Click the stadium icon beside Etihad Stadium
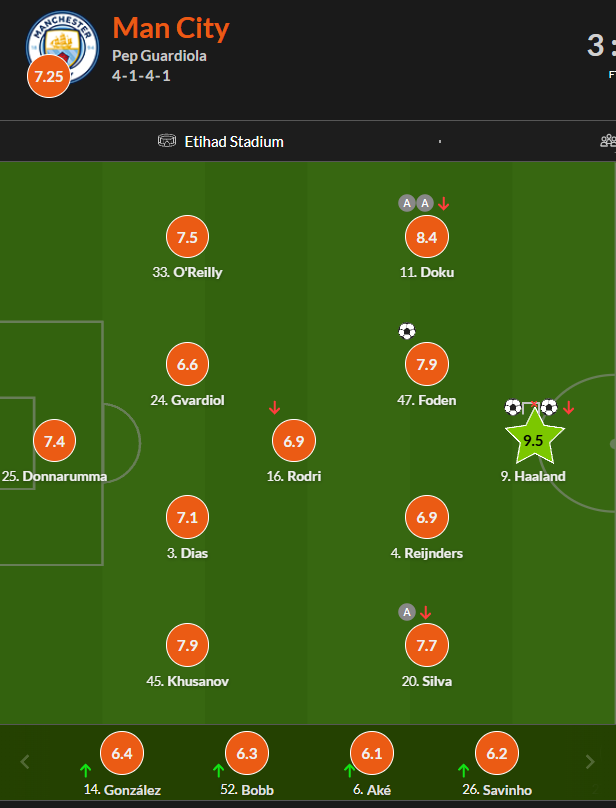The image size is (616, 808). click(x=167, y=141)
